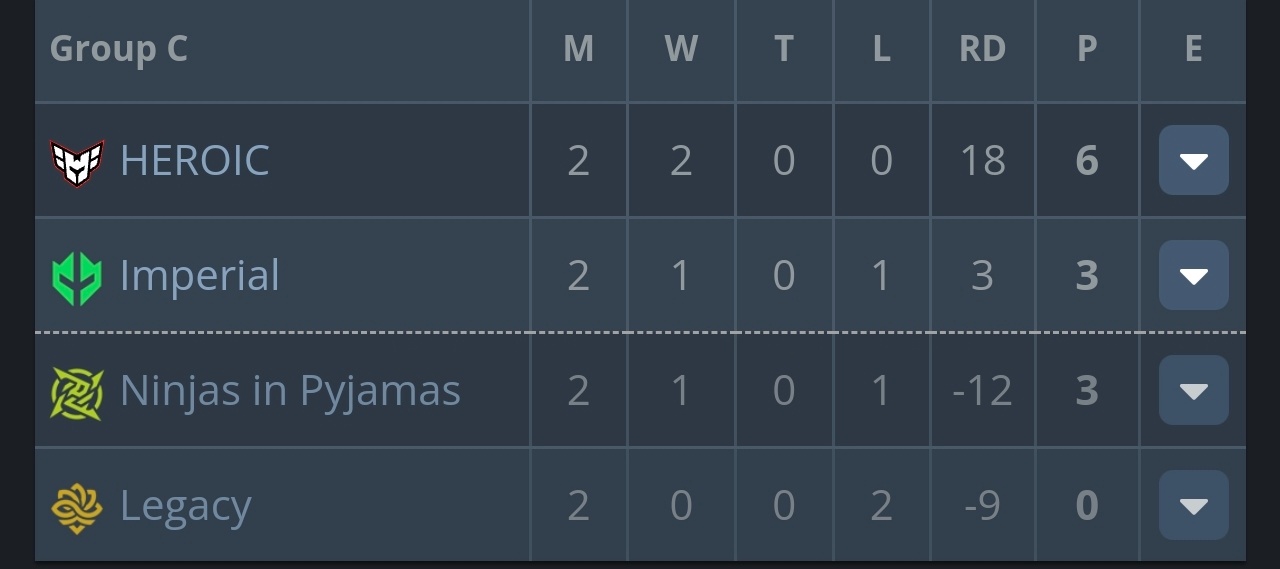
Task: Click the Imperial green logo icon
Action: click(x=77, y=276)
